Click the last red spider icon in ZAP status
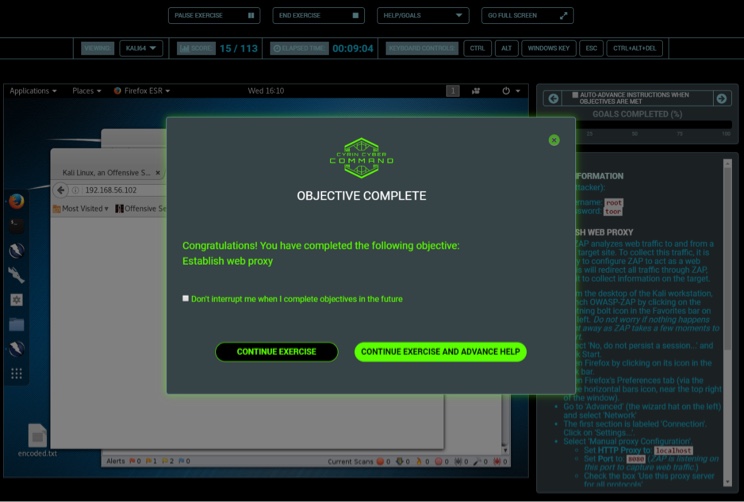The height and width of the screenshot is (502, 744). click(497, 461)
